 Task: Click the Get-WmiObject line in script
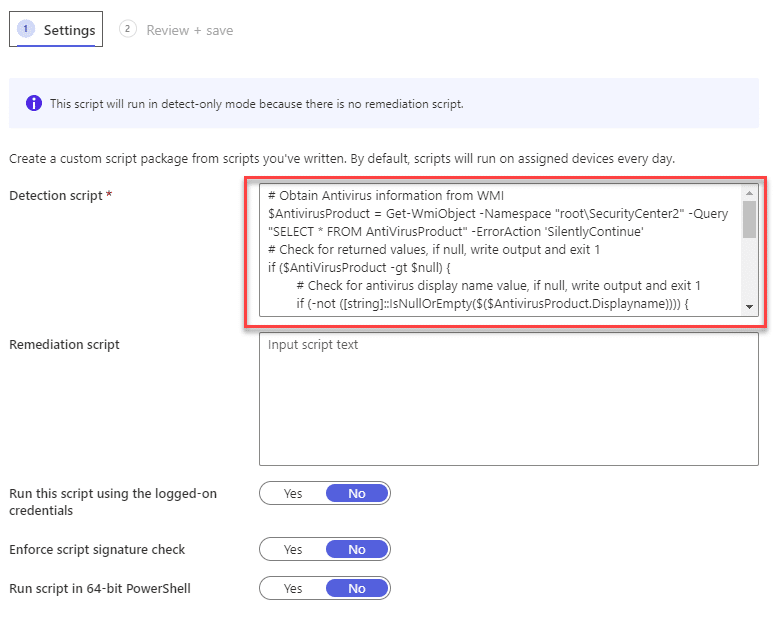click(498, 214)
